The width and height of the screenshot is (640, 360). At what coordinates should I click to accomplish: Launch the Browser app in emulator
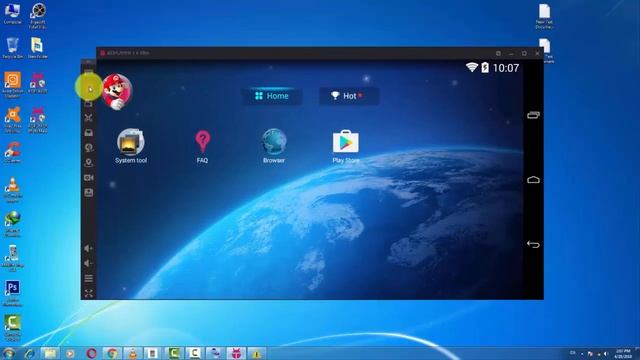(x=274, y=146)
